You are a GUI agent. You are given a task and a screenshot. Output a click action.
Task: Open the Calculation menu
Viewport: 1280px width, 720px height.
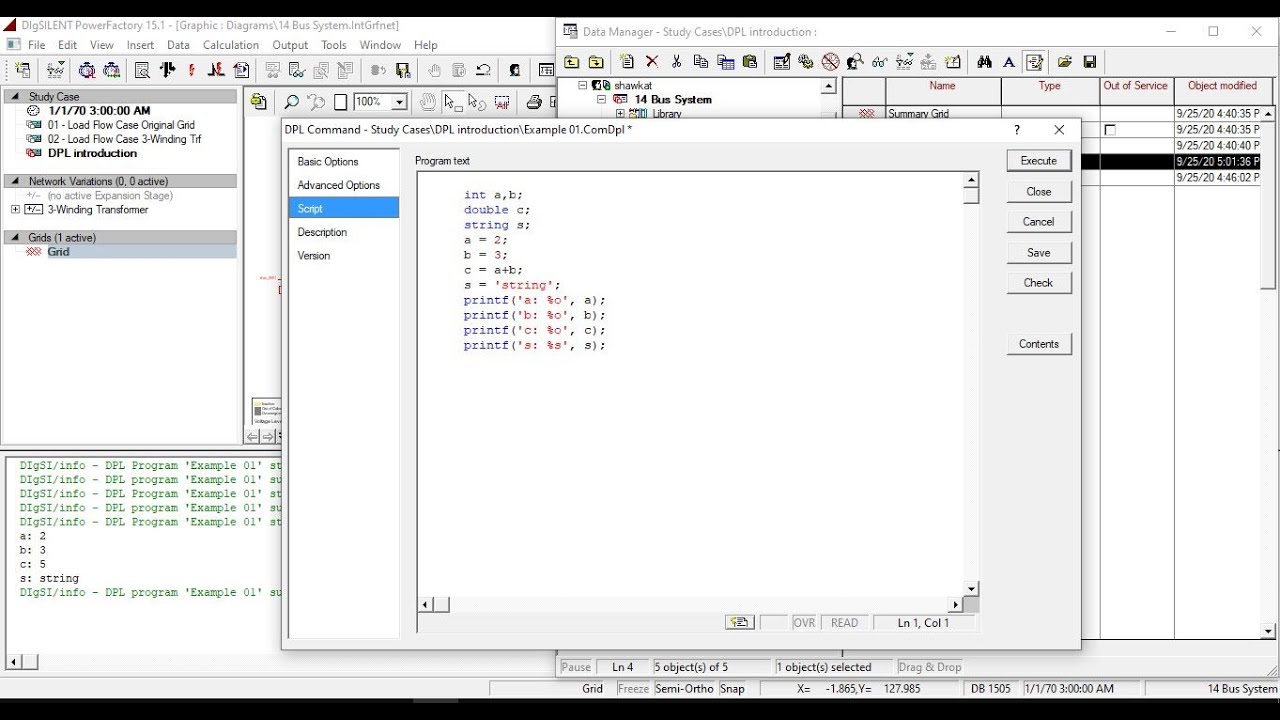click(x=231, y=45)
